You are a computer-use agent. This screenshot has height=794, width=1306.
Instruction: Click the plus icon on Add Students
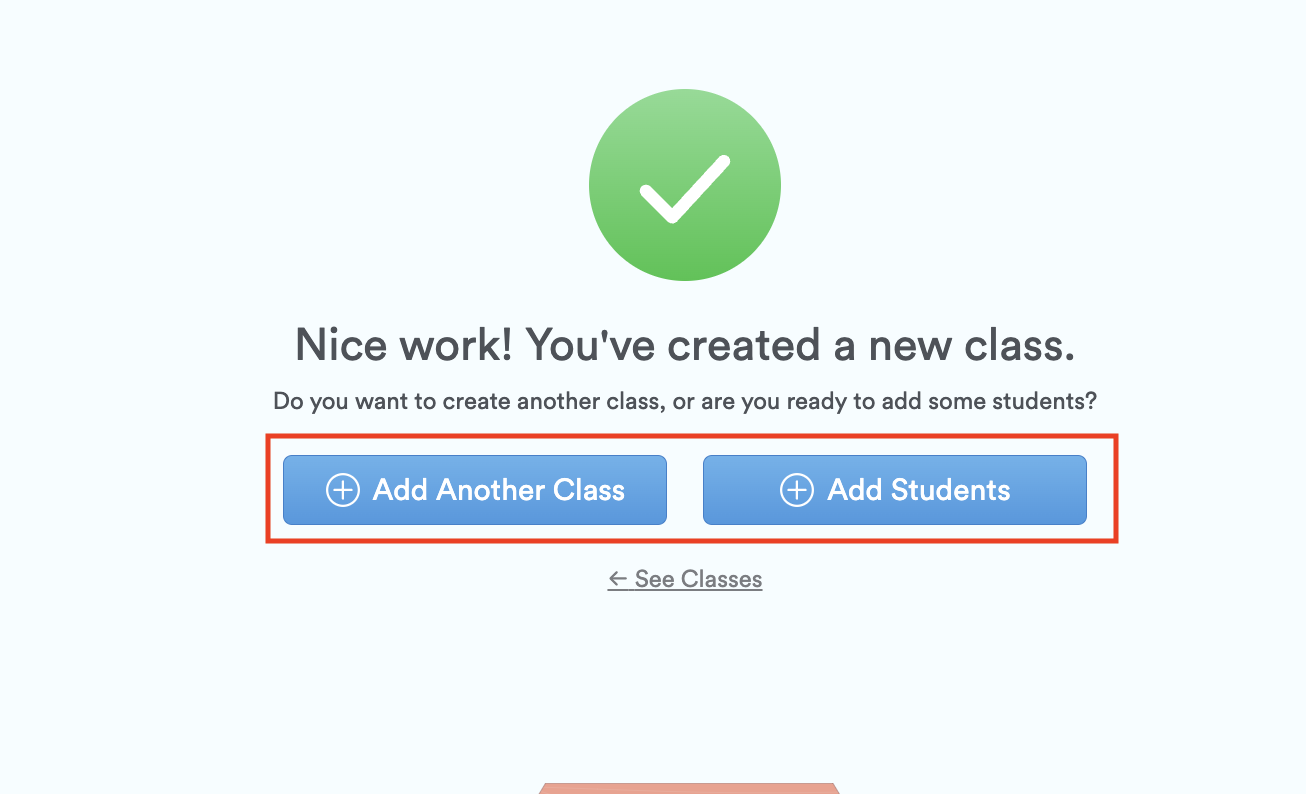pos(797,490)
